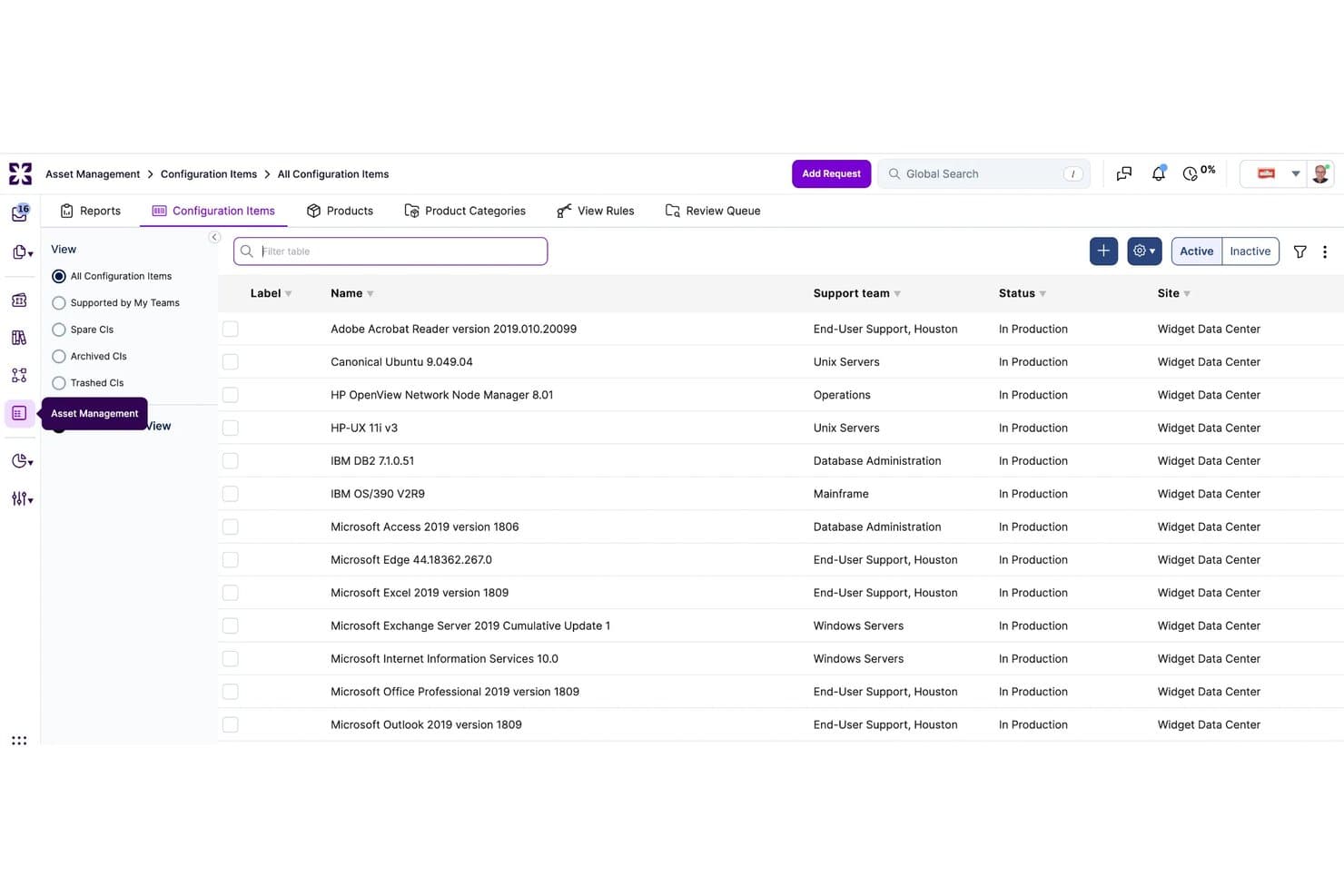Sort by Site column arrow

click(x=1187, y=294)
